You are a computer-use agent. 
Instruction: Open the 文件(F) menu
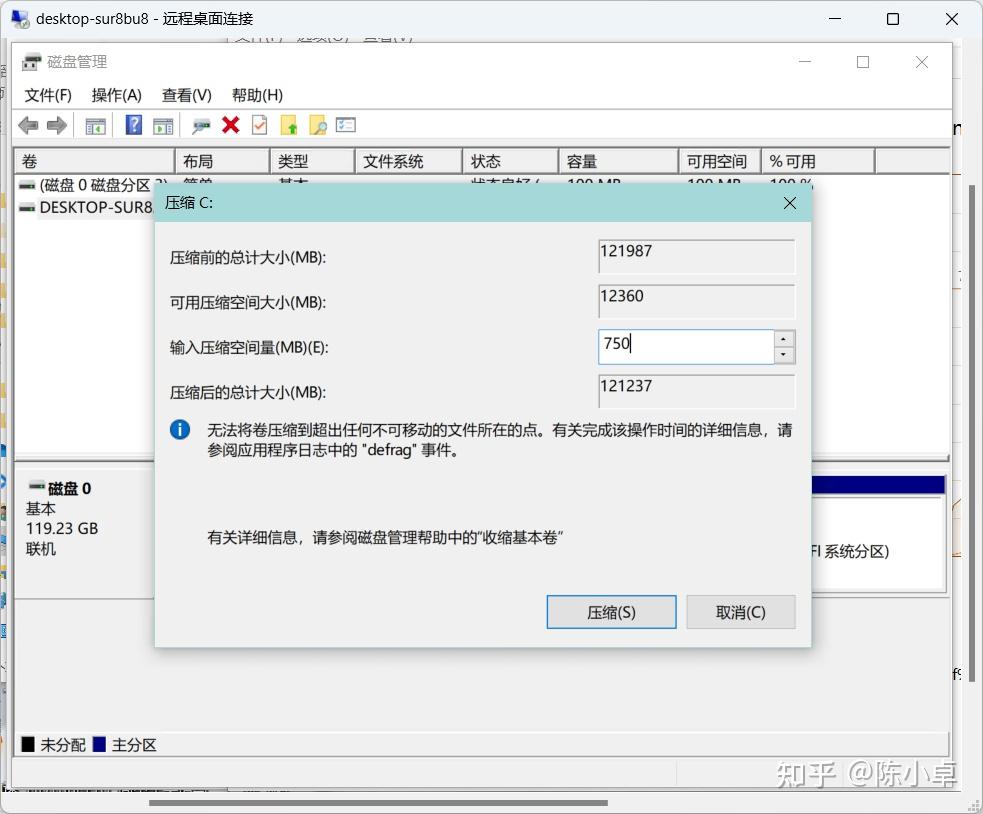coord(47,95)
